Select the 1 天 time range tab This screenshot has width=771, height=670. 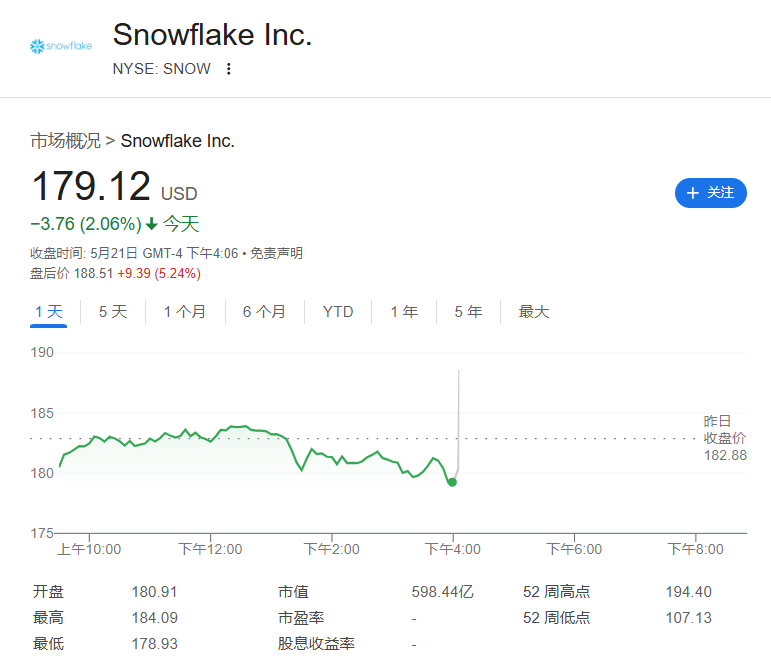49,312
